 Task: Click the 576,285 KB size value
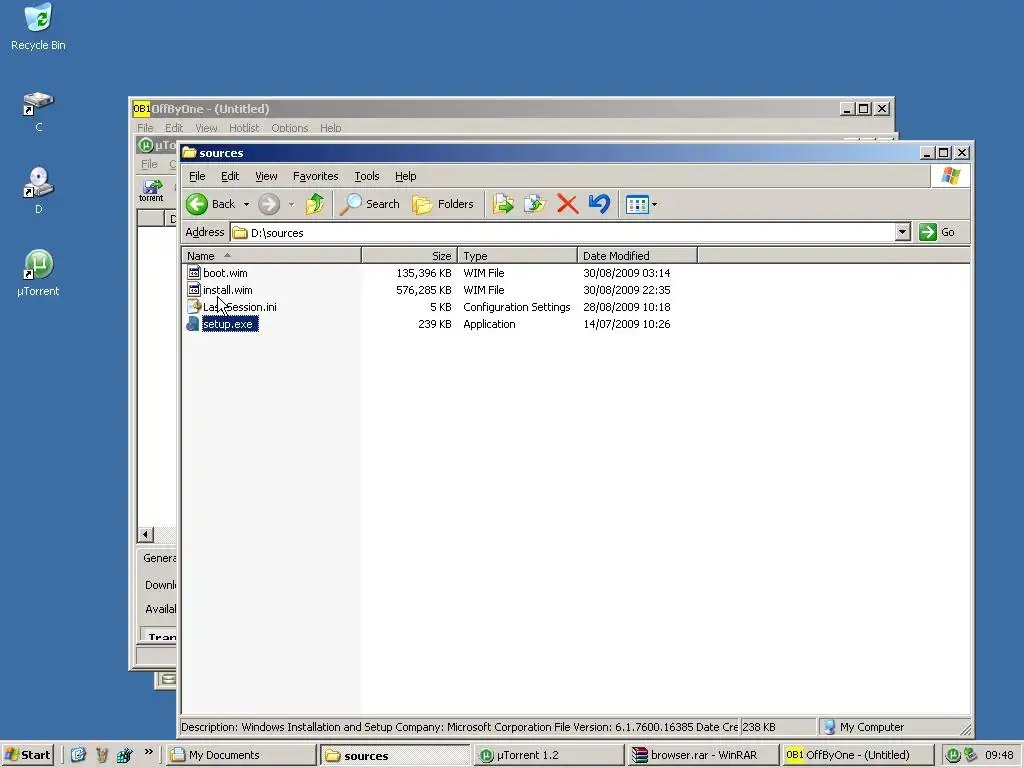(423, 290)
